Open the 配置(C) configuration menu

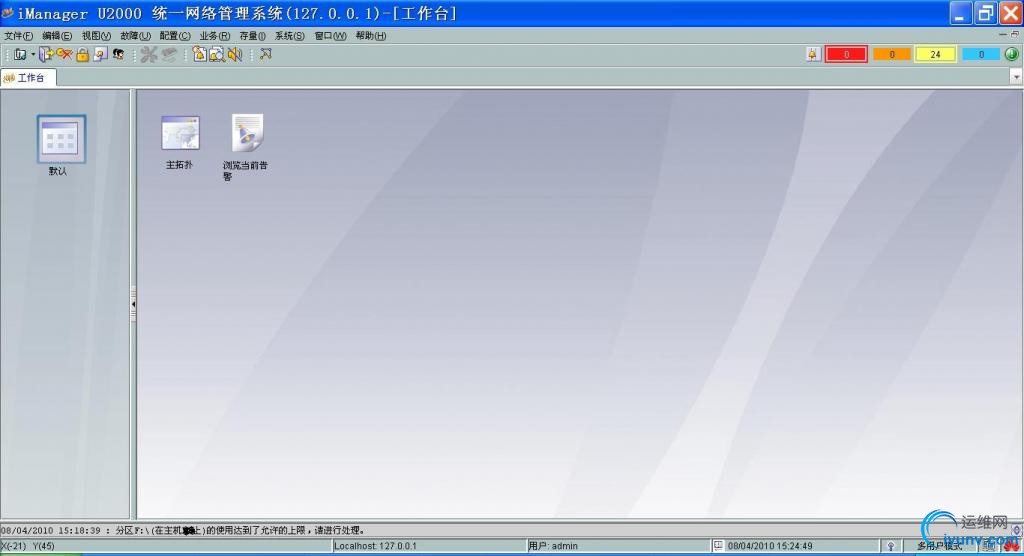pyautogui.click(x=175, y=36)
